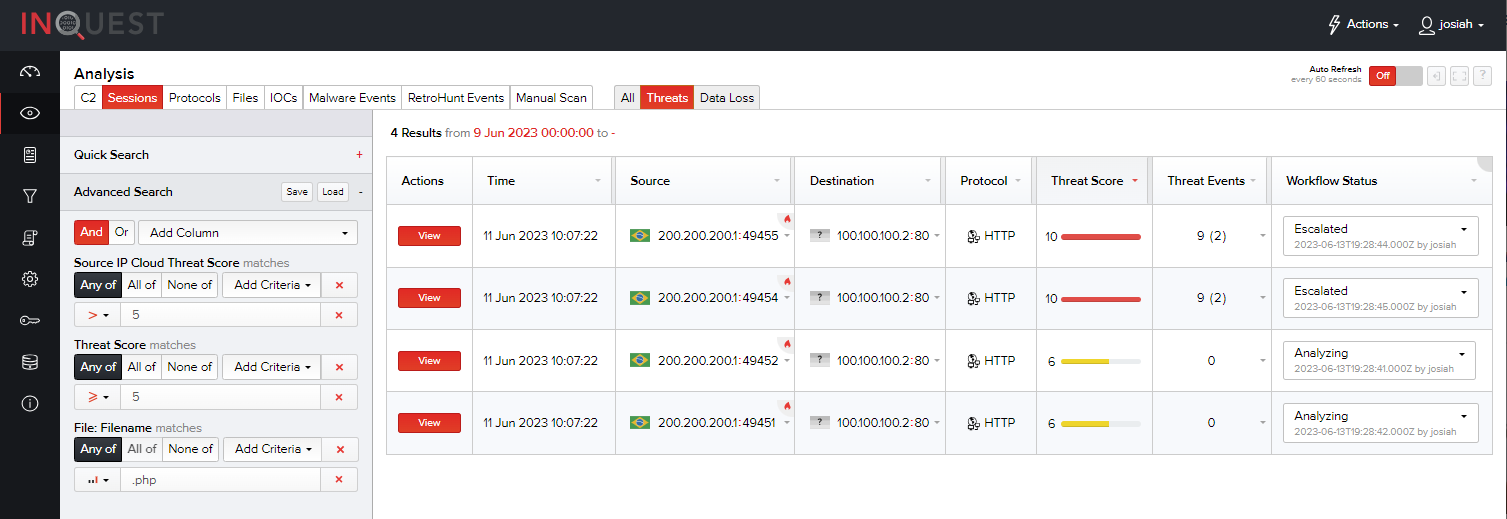Switch to the Protocols tab
Screen dimensions: 1507x519
194,98
